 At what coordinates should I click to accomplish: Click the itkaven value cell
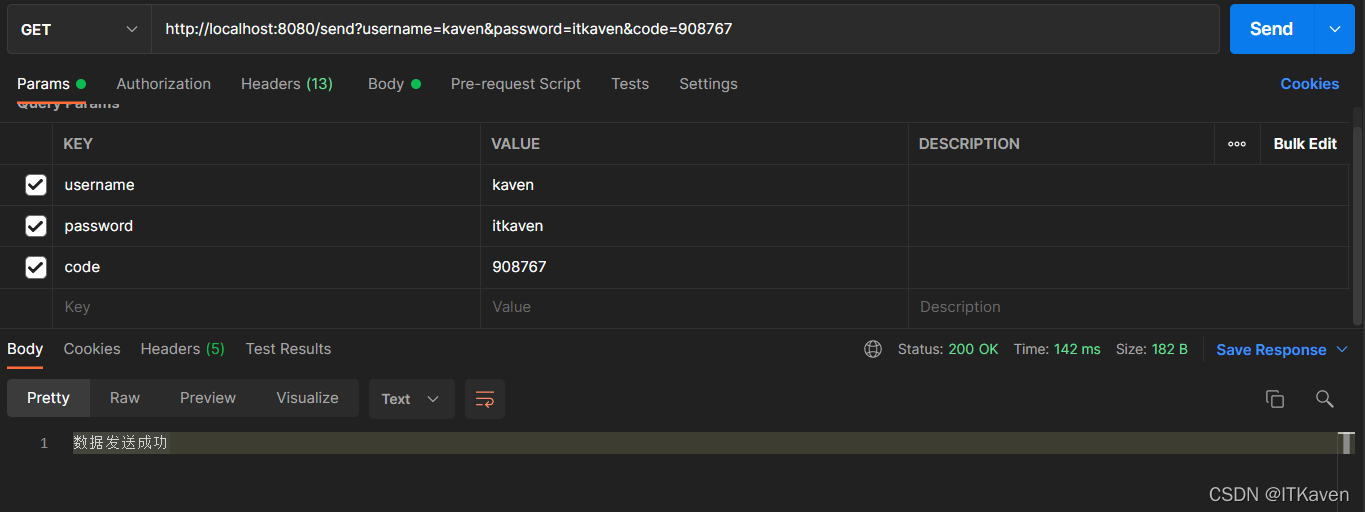[694, 226]
